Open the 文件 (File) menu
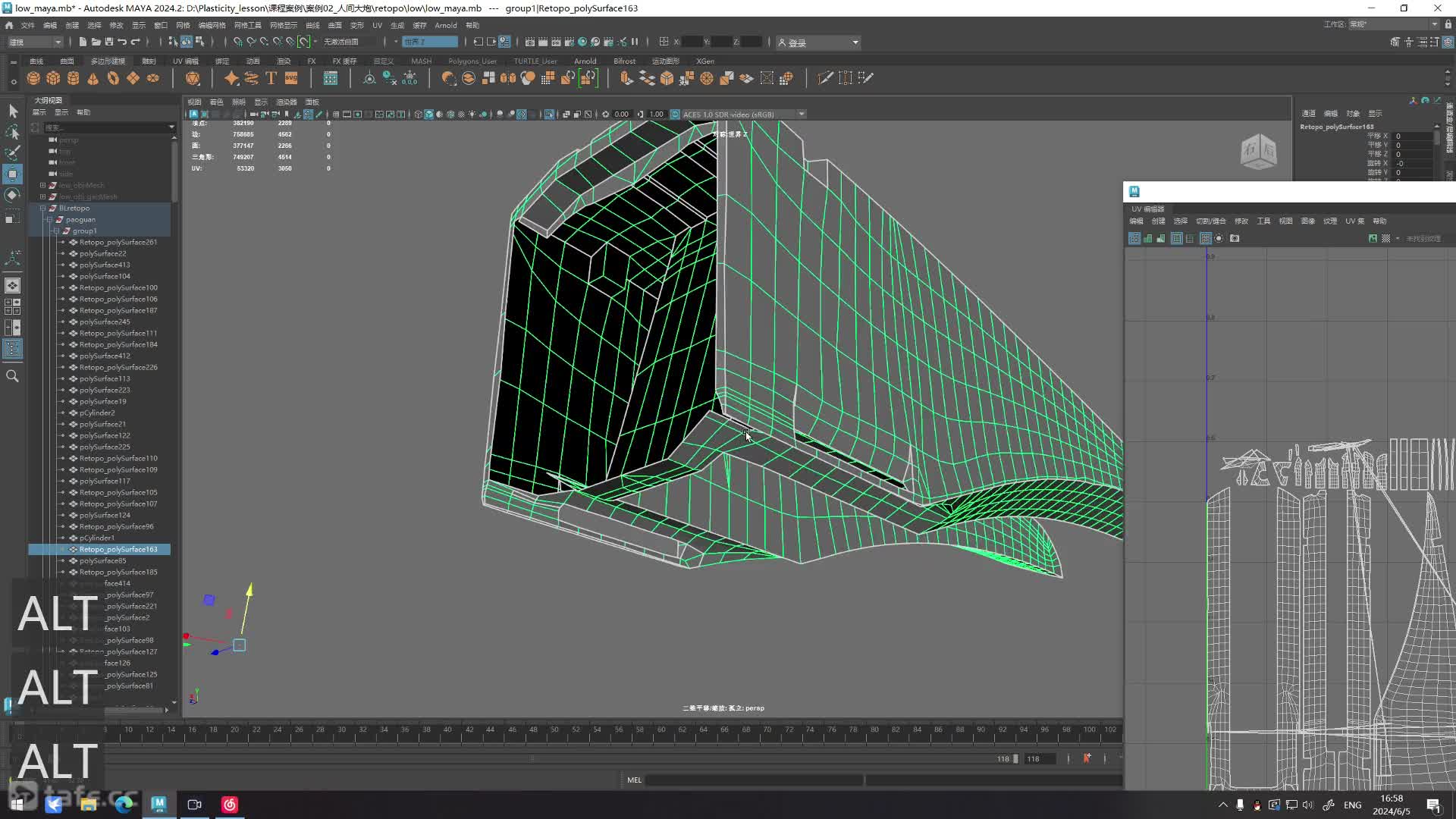Viewport: 1456px width, 819px height. [x=28, y=25]
